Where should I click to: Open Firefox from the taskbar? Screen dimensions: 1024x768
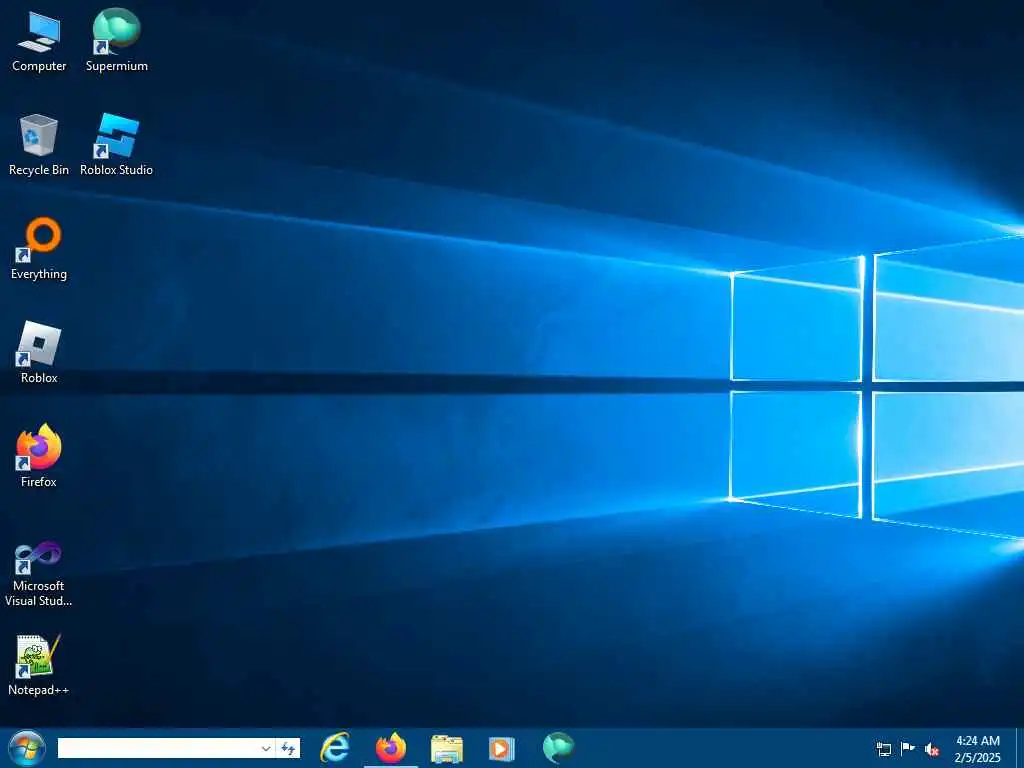[391, 748]
